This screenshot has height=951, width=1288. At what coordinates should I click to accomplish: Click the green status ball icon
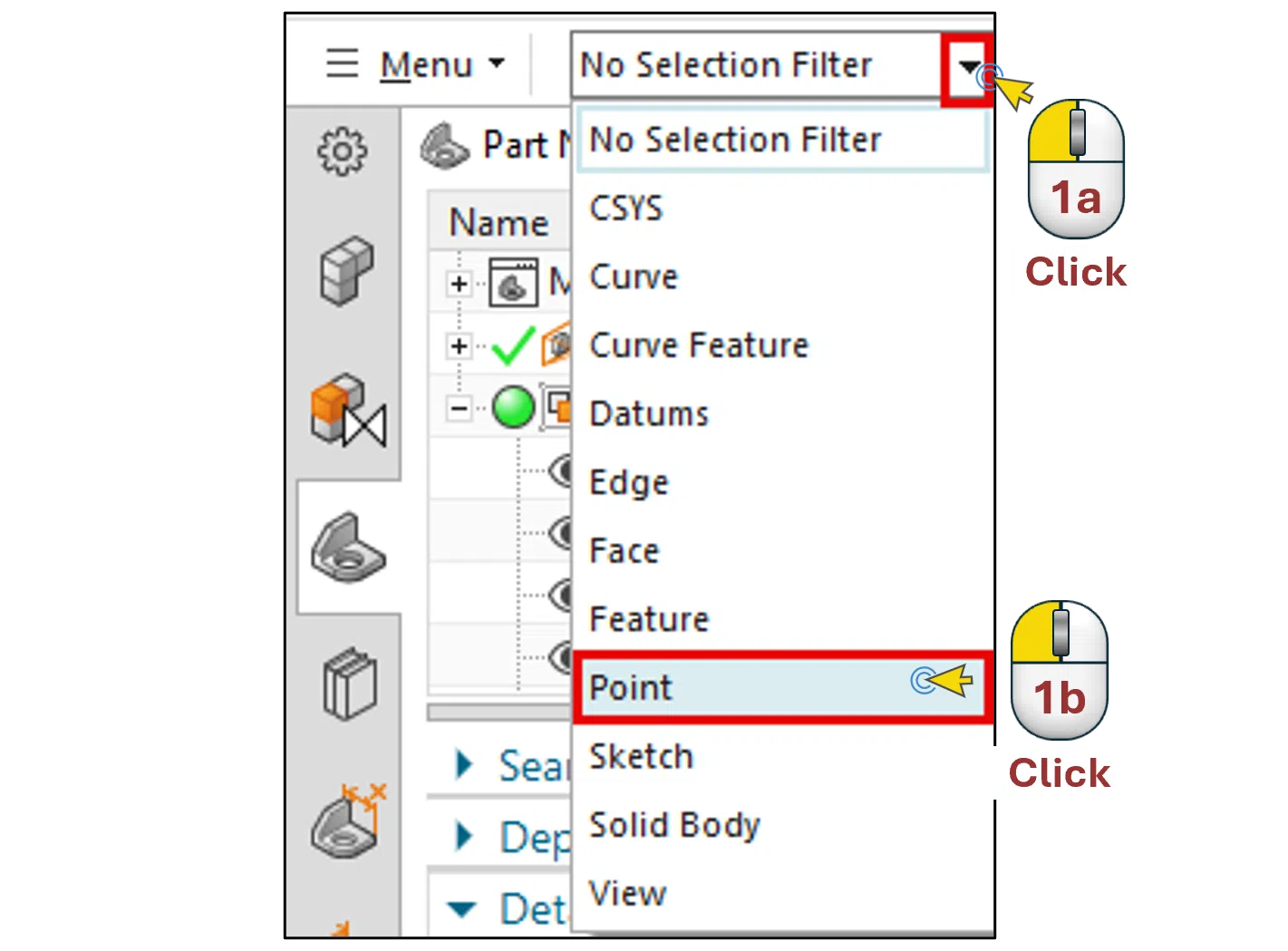pyautogui.click(x=513, y=408)
